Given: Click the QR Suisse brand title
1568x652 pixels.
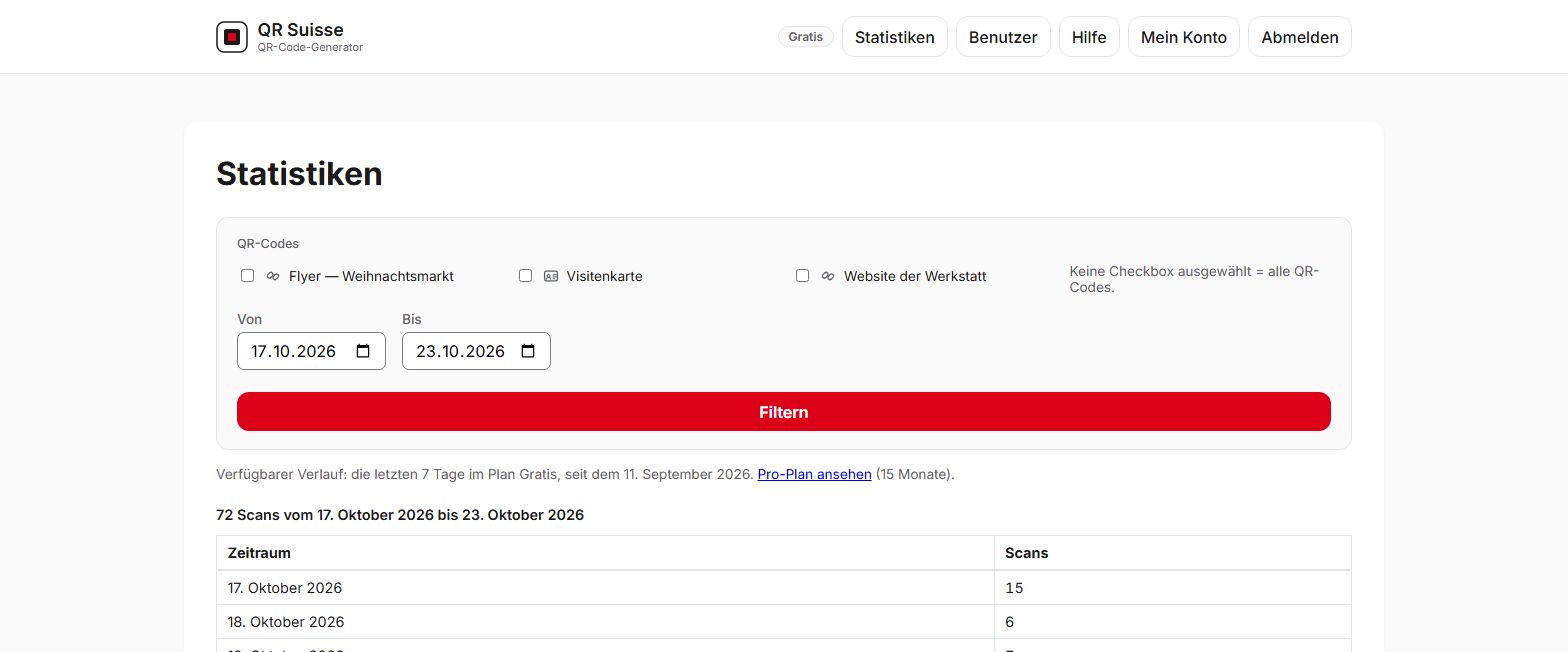Looking at the screenshot, I should [x=300, y=30].
